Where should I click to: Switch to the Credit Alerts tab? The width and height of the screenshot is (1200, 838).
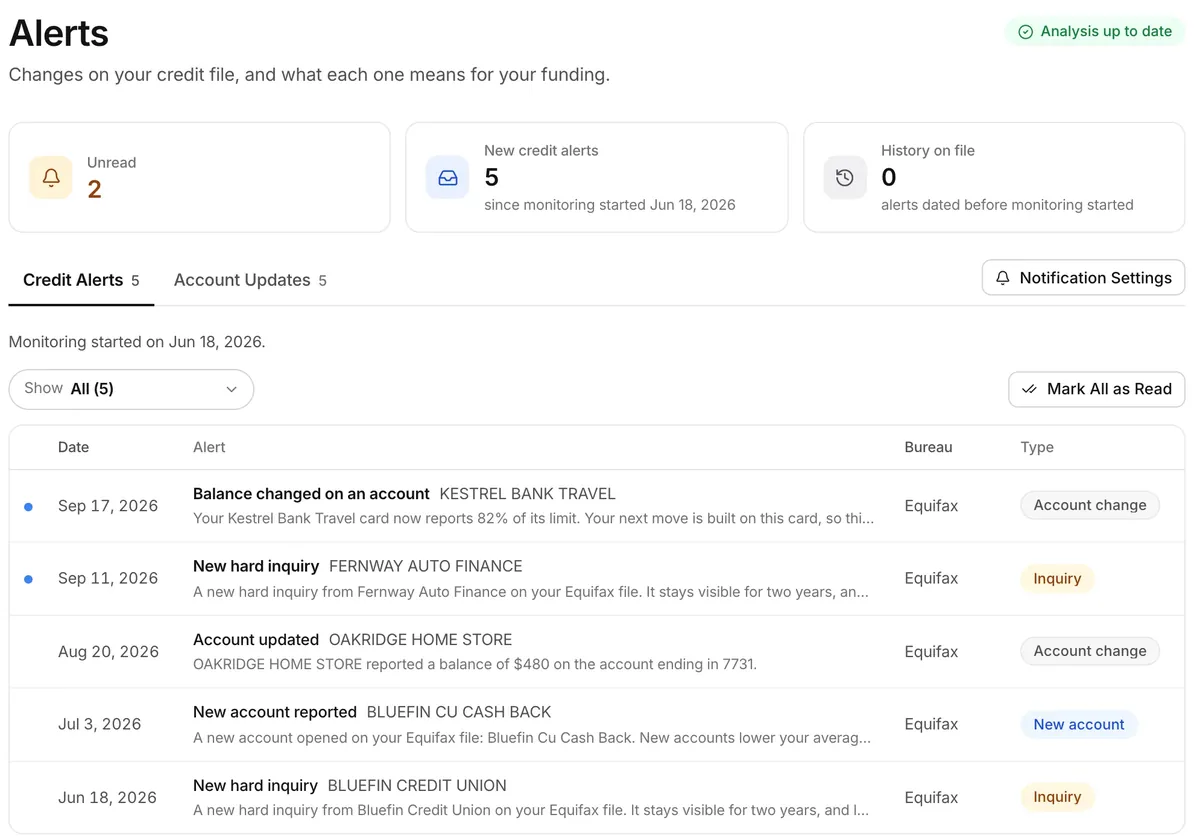coord(81,280)
